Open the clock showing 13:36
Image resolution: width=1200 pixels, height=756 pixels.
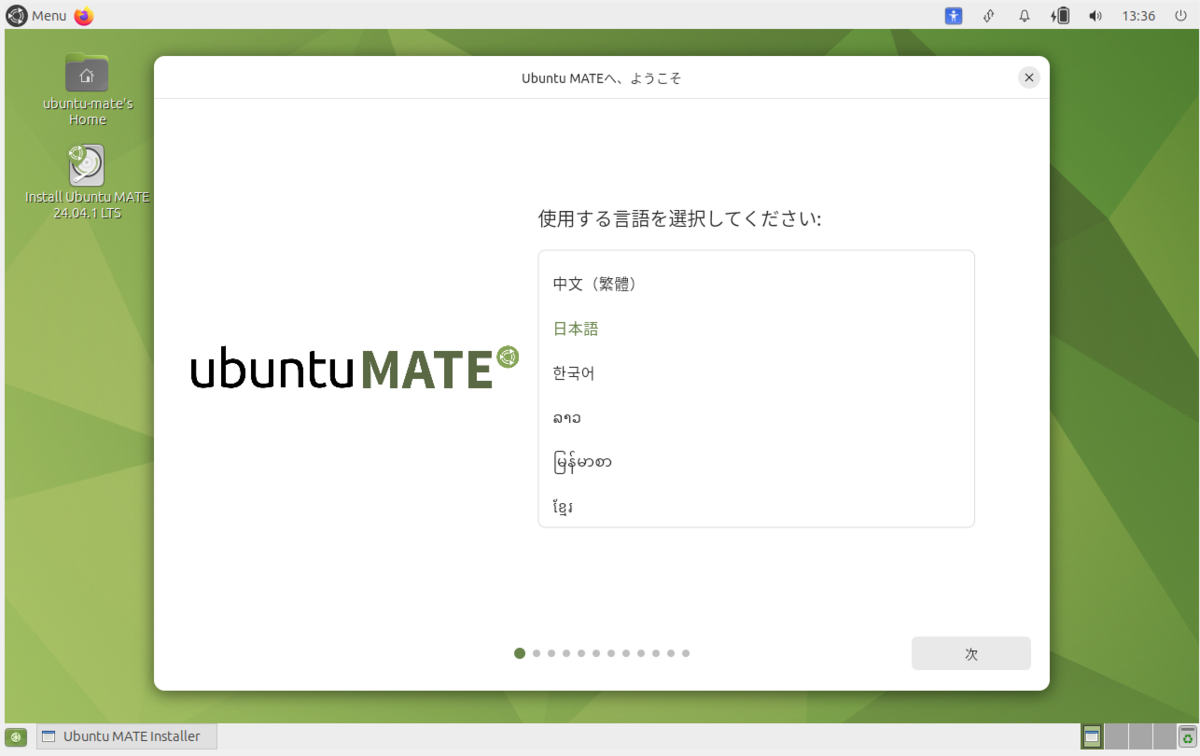(1139, 16)
